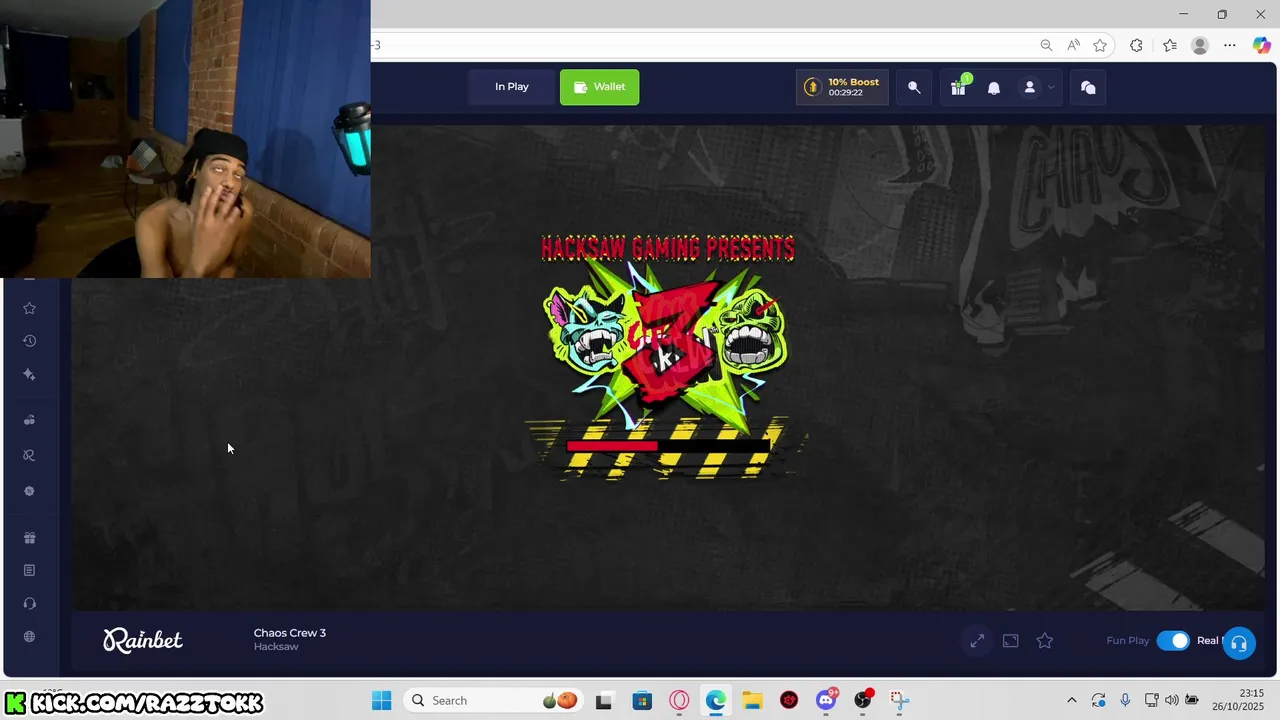Open the news document icon in sidebar

point(29,570)
